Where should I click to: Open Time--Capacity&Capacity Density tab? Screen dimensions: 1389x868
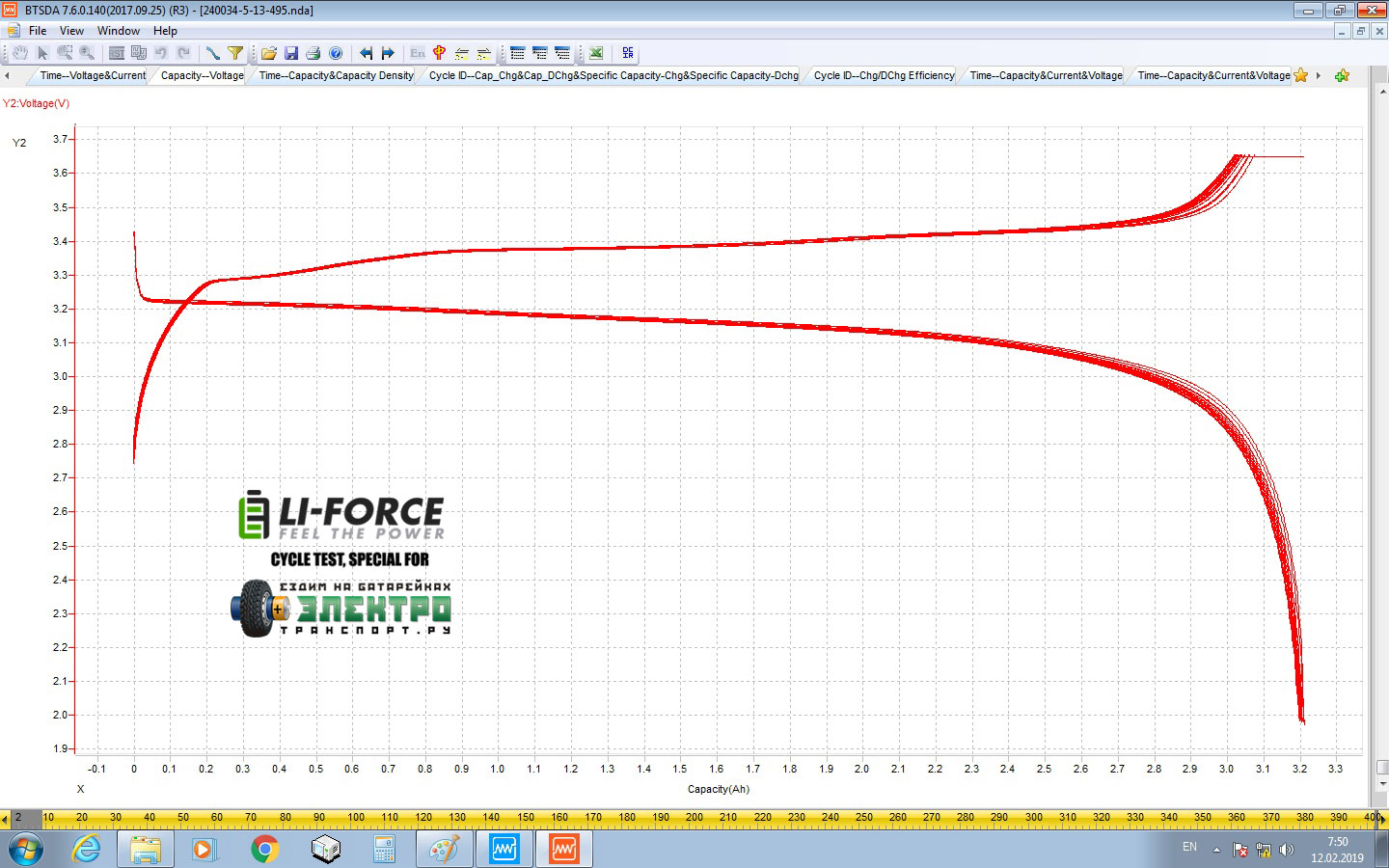pos(336,75)
